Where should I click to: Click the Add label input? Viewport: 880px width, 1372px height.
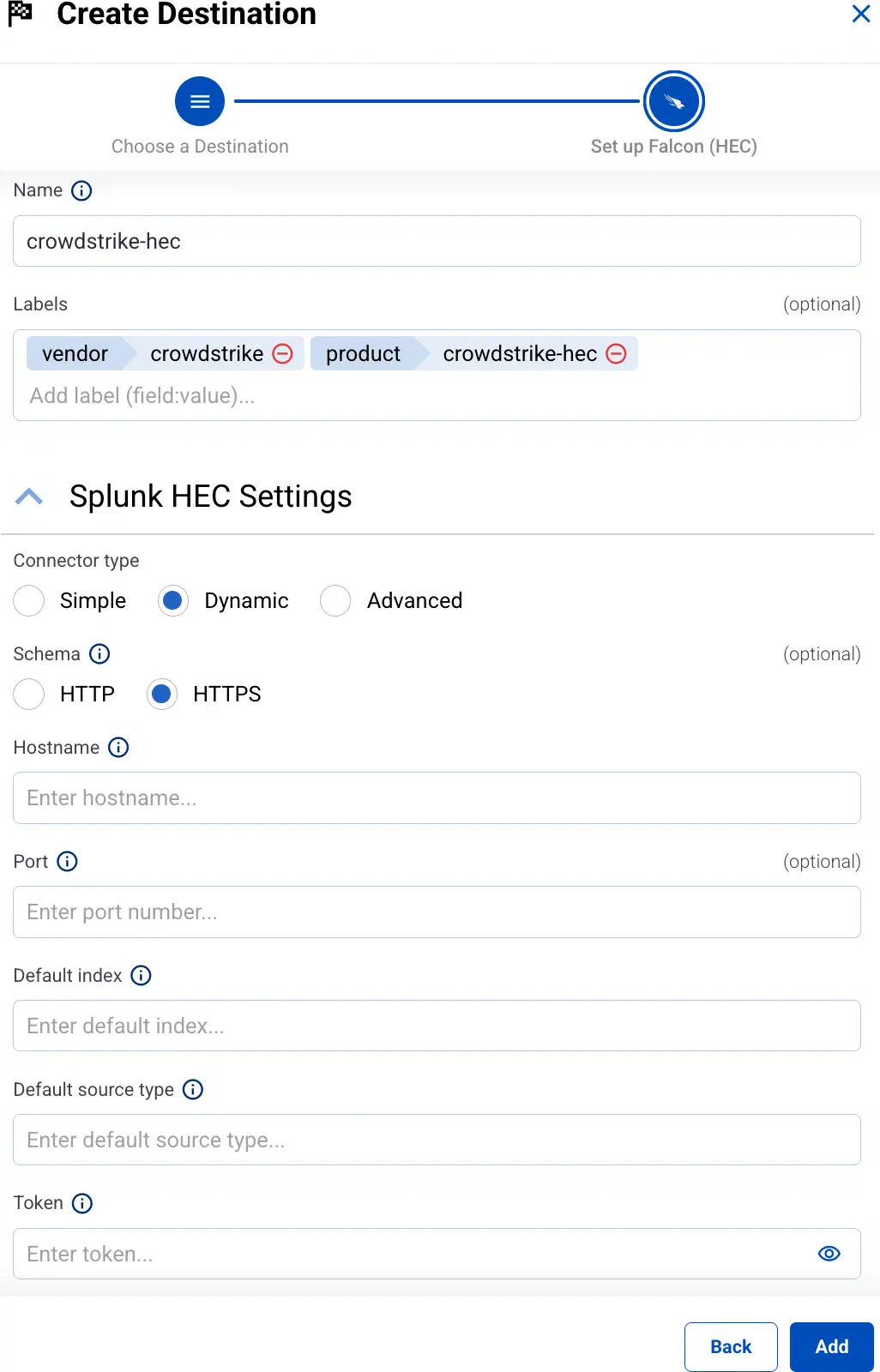click(437, 396)
